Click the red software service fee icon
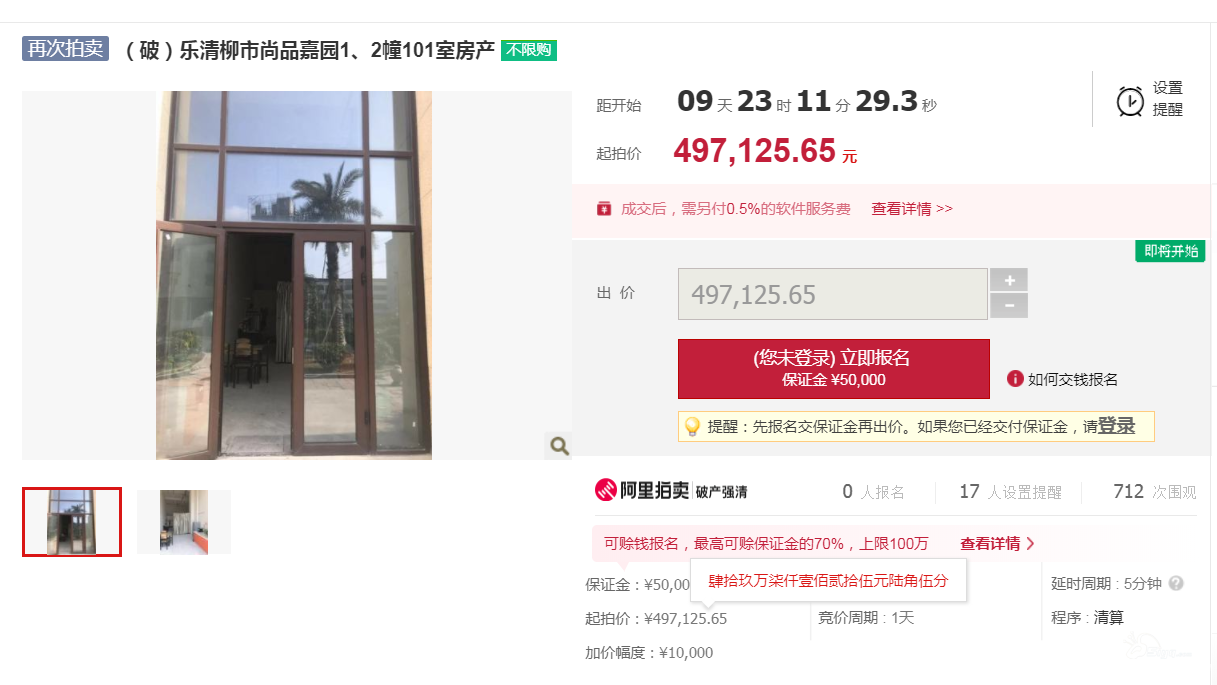 coord(603,209)
